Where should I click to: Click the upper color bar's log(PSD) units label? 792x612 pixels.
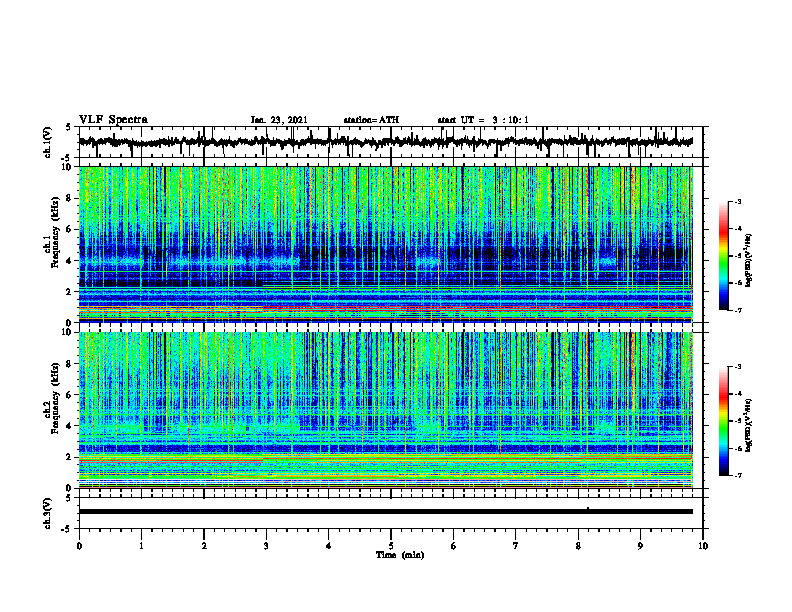(749, 260)
